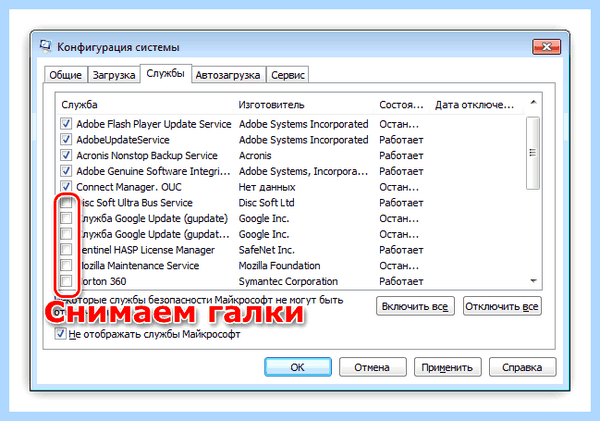Check Mozilla Maintenance Service checkbox
This screenshot has height=421, width=600.
click(x=66, y=265)
